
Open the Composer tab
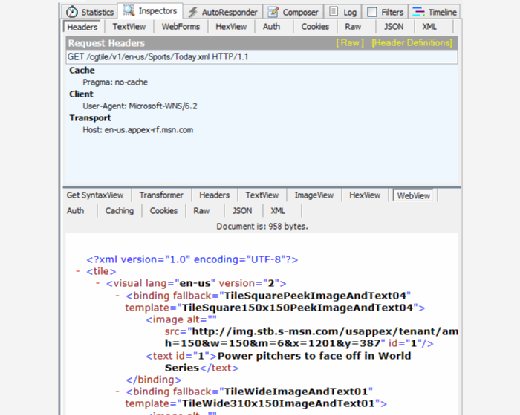click(293, 12)
